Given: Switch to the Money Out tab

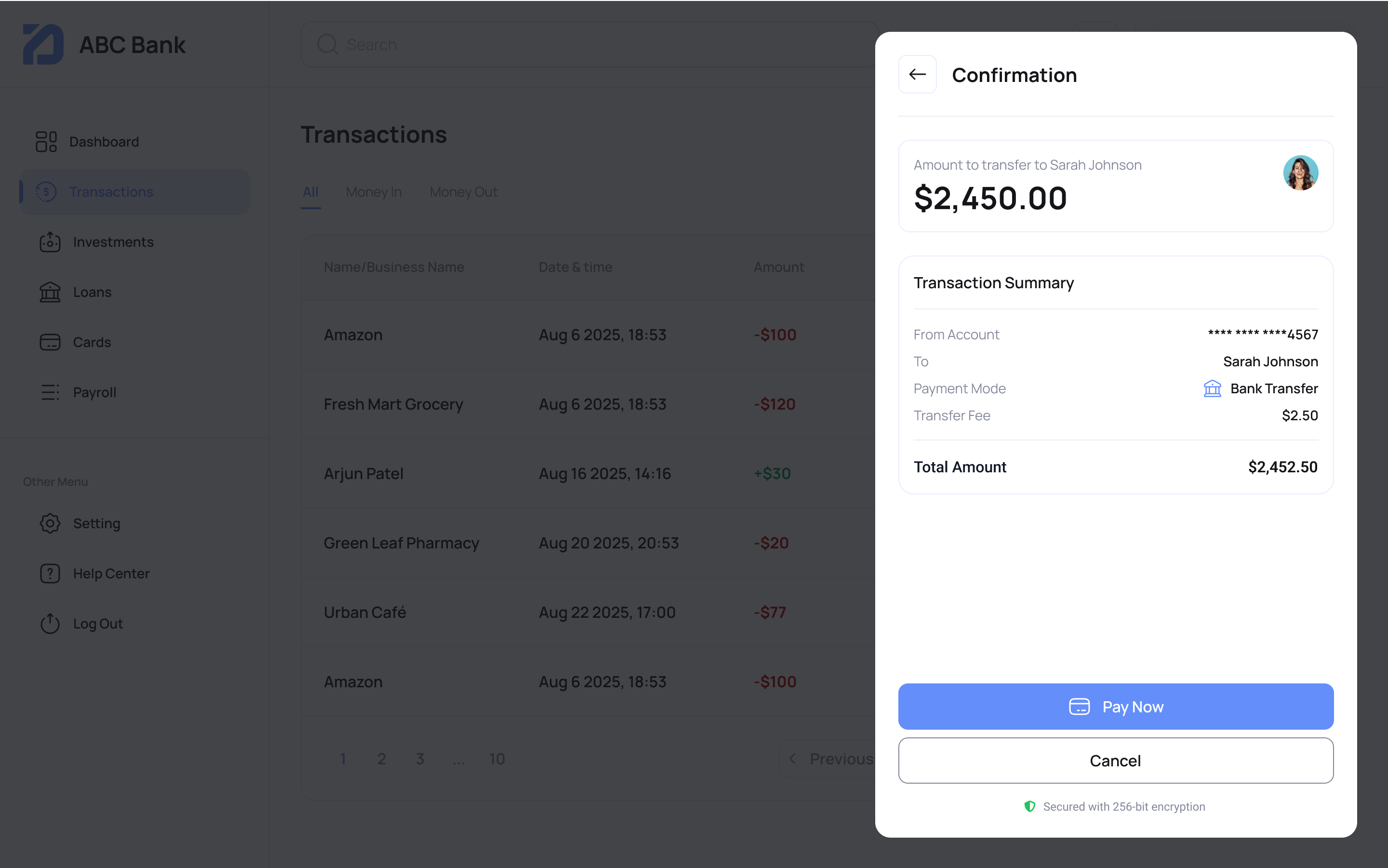Looking at the screenshot, I should (x=463, y=192).
